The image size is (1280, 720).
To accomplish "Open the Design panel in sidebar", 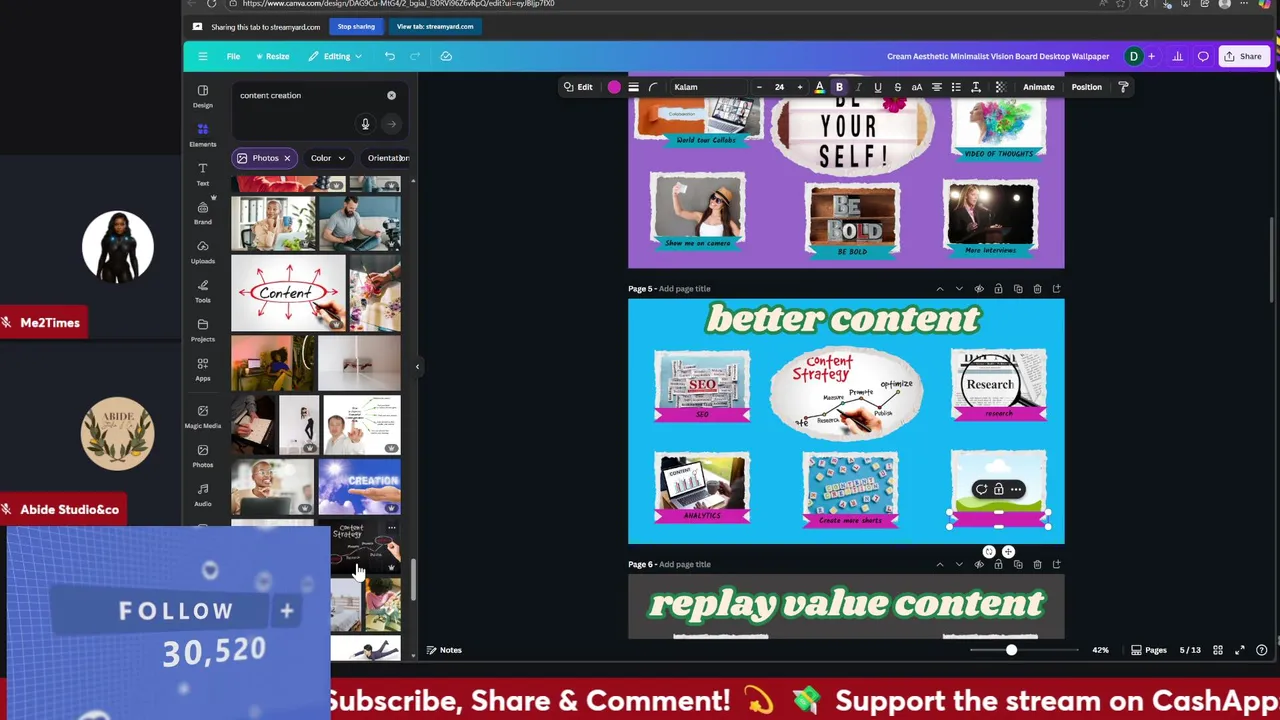I will click(203, 96).
